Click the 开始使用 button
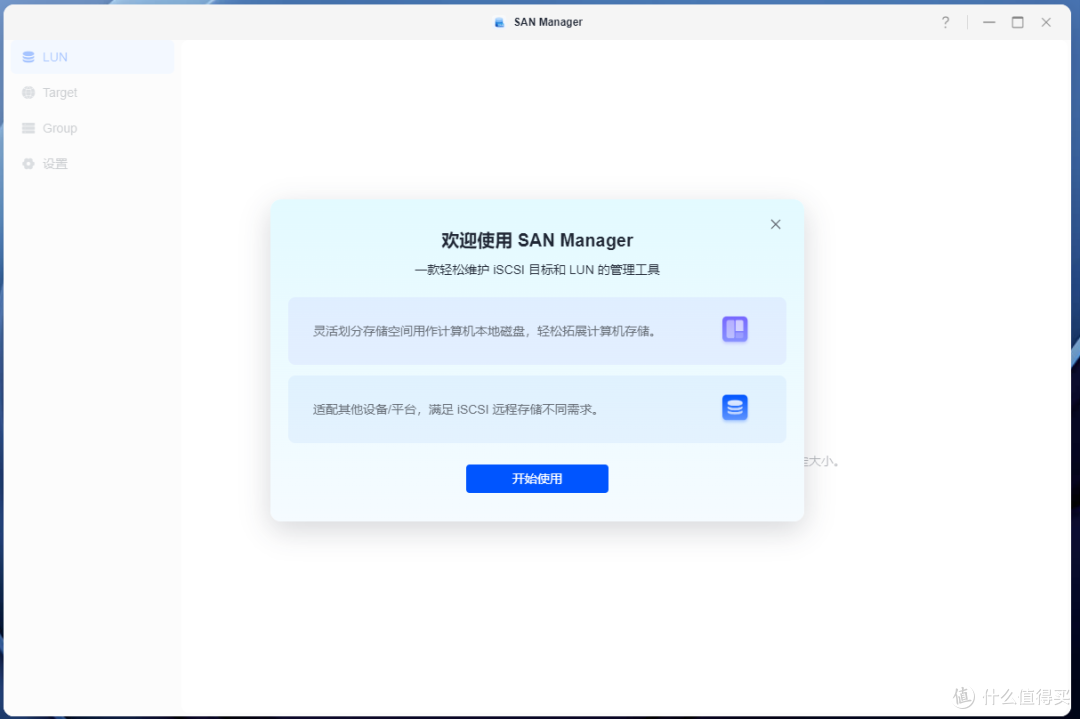The height and width of the screenshot is (719, 1080). [x=537, y=479]
